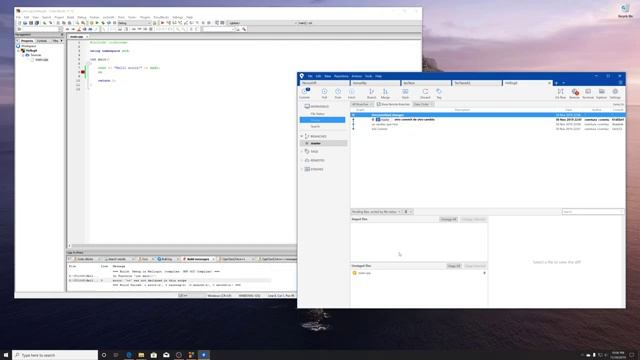Select File Status in SourceTree sidebar

[x=317, y=114]
